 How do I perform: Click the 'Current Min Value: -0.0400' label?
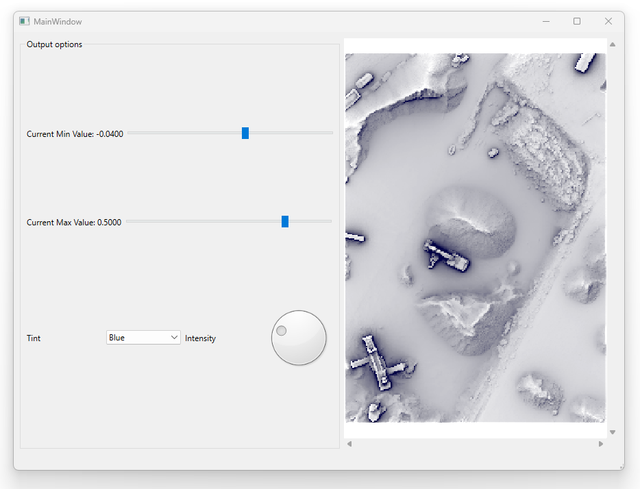click(75, 134)
